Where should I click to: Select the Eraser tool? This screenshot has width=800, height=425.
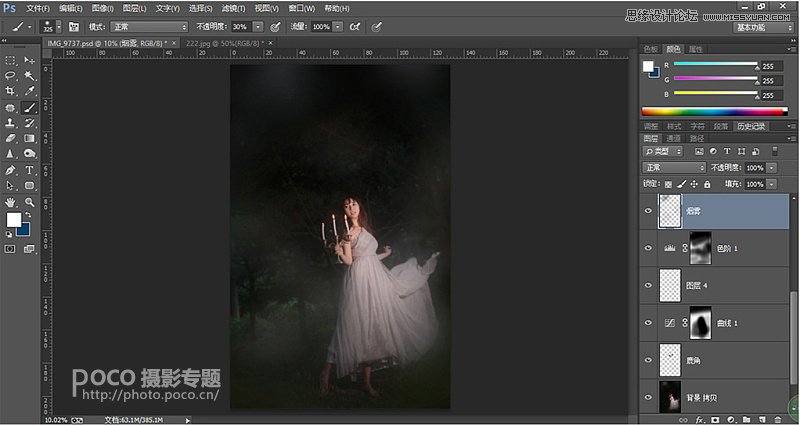point(10,138)
